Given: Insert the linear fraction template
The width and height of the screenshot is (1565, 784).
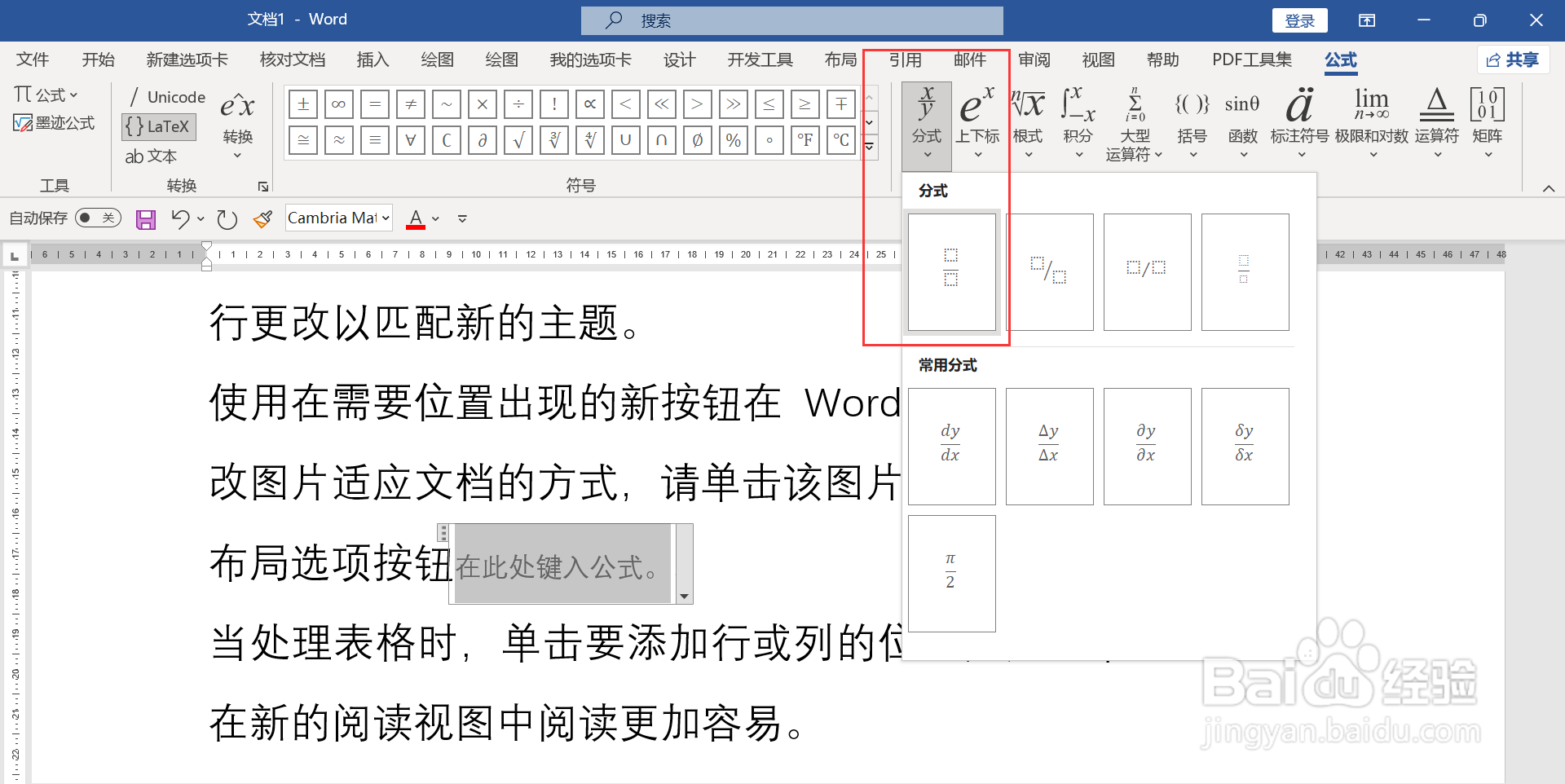Looking at the screenshot, I should tap(1147, 271).
